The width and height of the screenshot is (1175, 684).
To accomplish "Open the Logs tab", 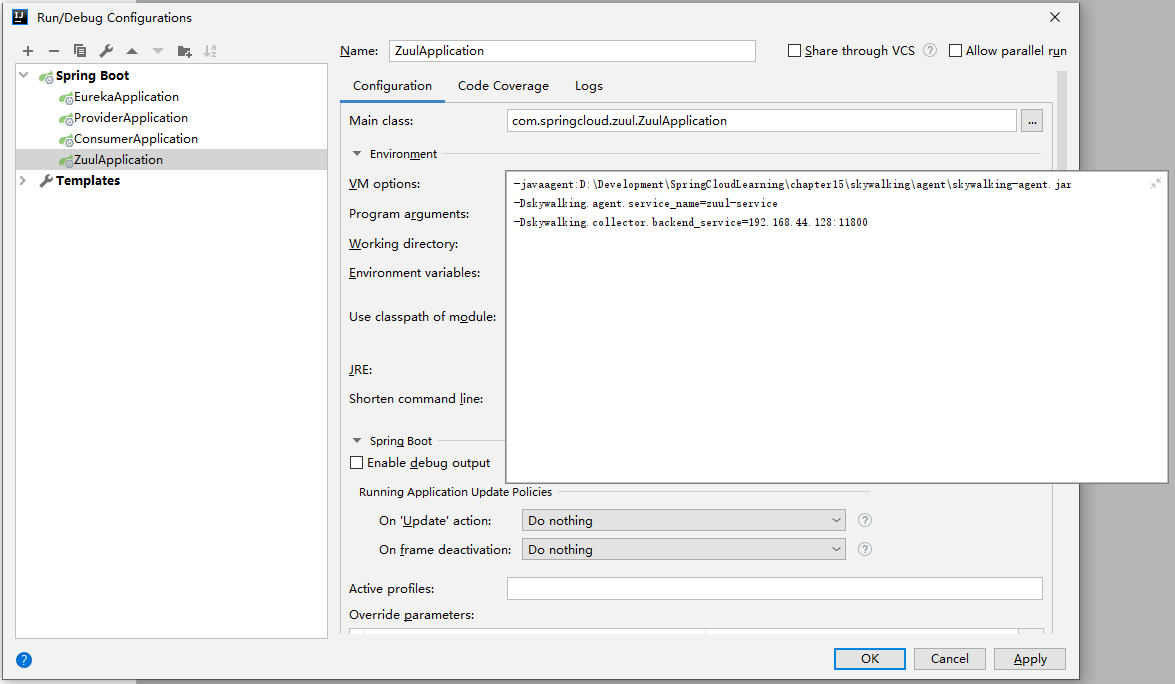I will coord(589,86).
